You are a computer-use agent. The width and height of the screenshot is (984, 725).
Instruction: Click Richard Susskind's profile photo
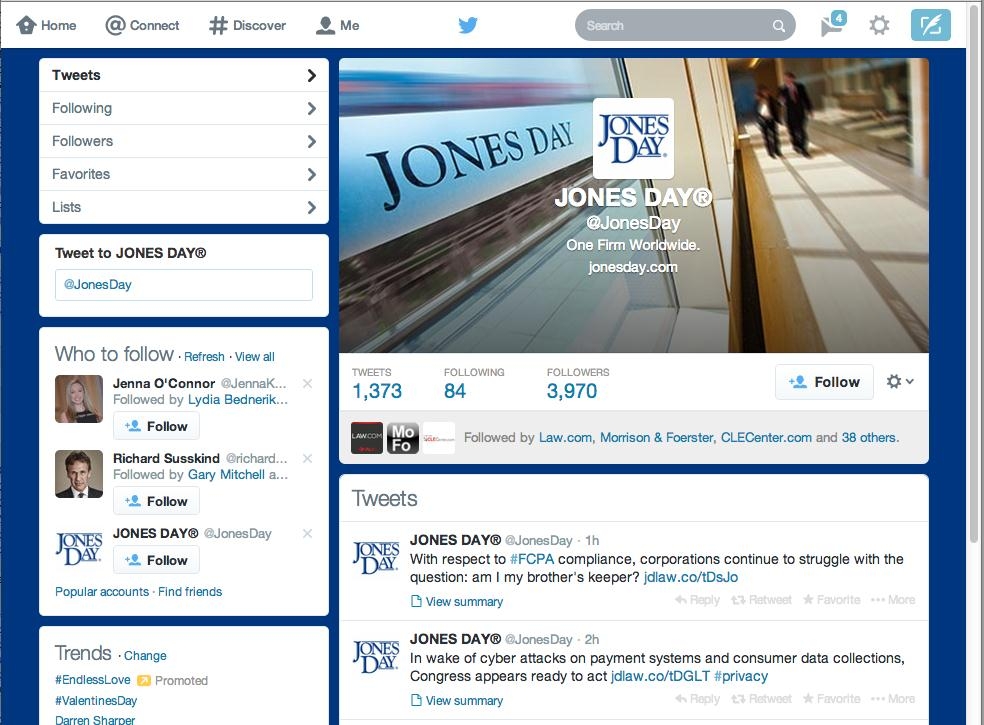tap(79, 474)
